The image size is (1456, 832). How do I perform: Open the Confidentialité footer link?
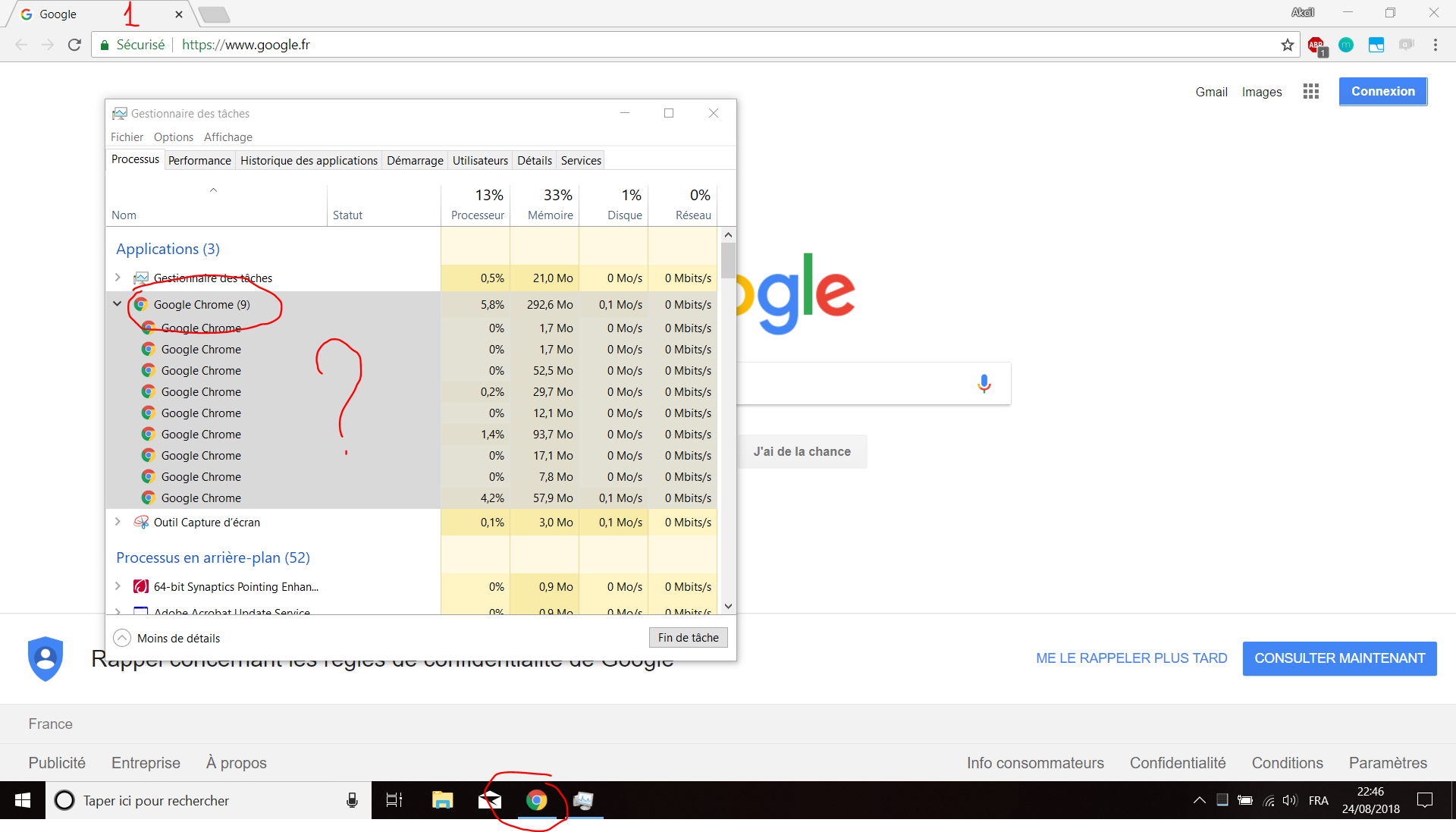1178,763
